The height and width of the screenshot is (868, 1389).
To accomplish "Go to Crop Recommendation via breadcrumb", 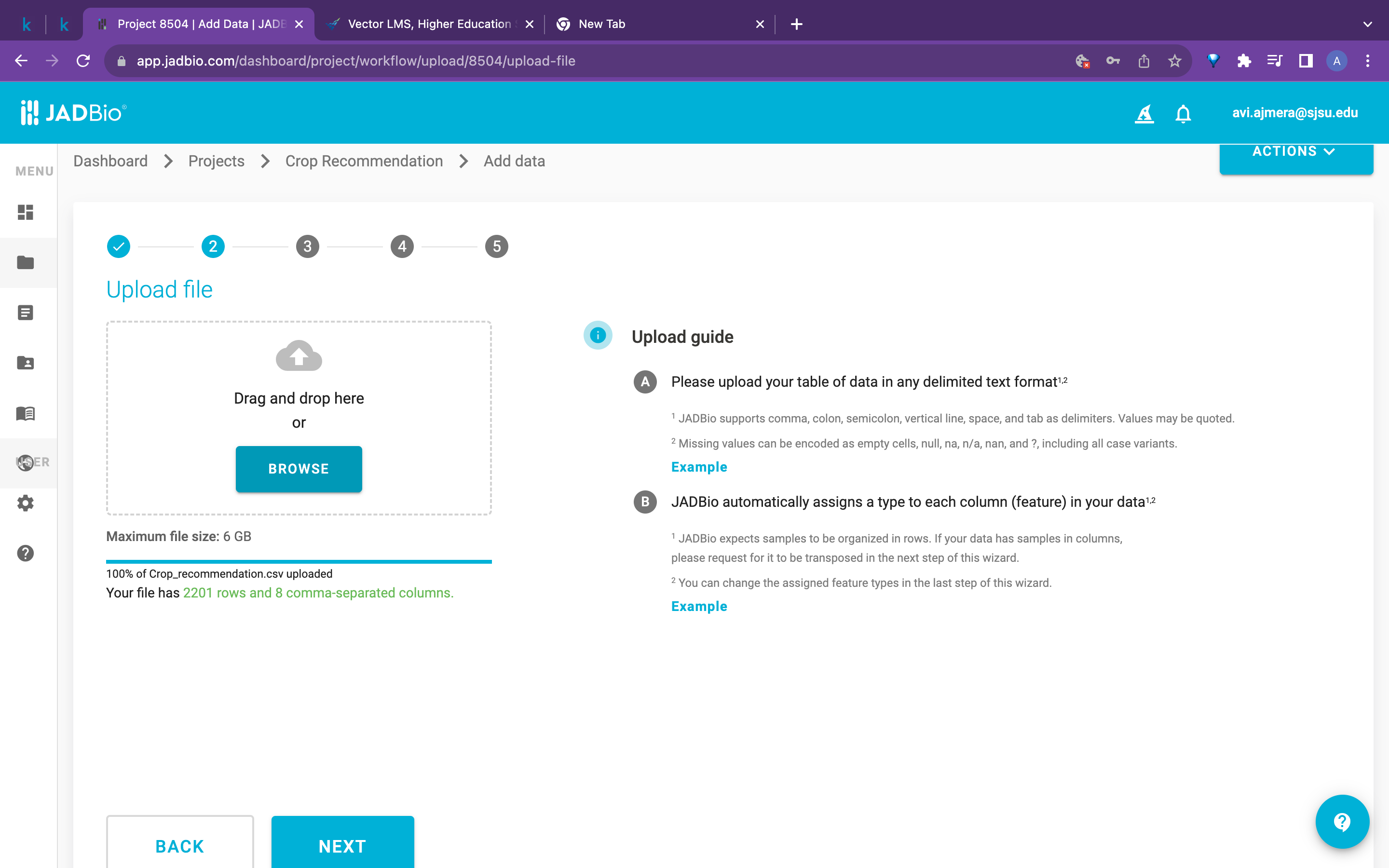I will (x=364, y=162).
